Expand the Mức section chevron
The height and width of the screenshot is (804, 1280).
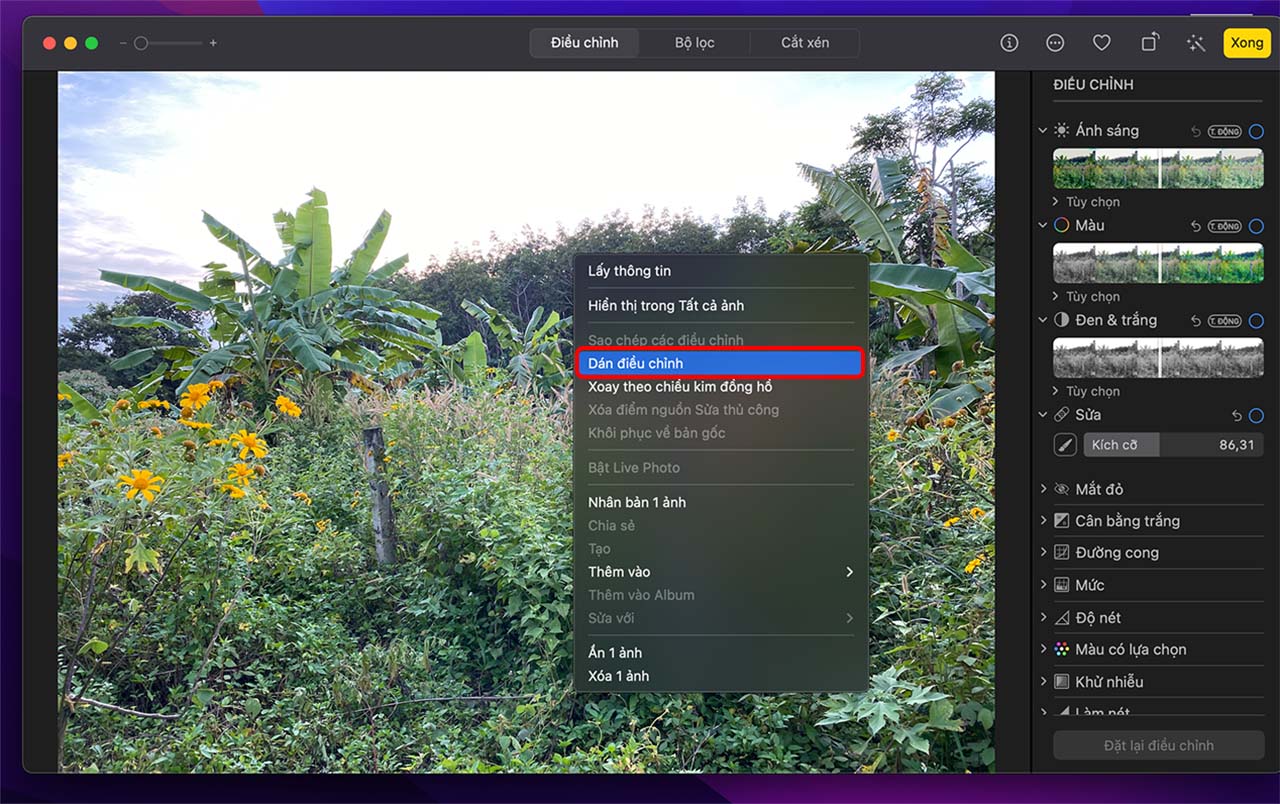tap(1043, 585)
